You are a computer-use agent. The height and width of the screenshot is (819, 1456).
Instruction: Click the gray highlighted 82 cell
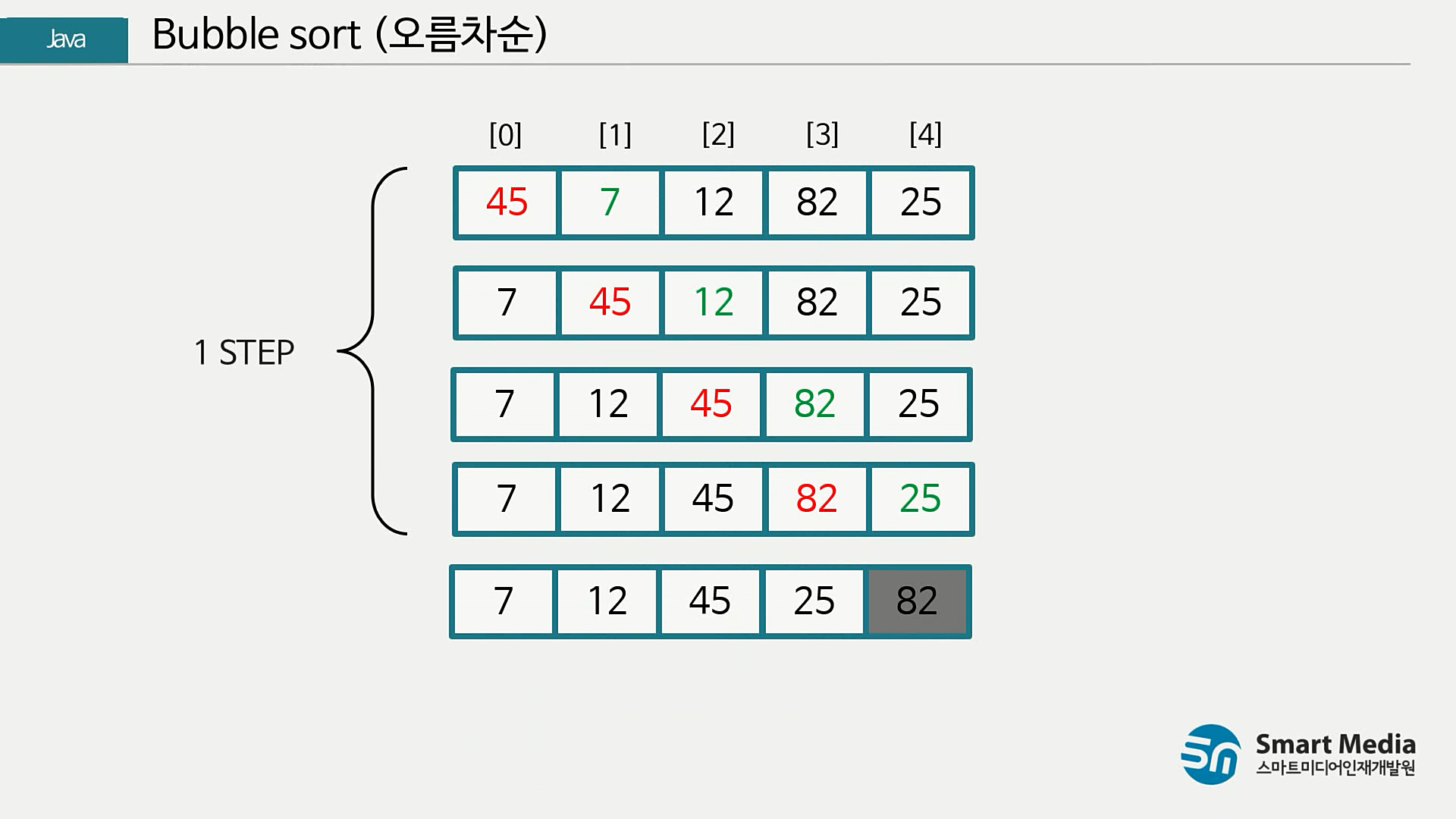click(x=917, y=601)
